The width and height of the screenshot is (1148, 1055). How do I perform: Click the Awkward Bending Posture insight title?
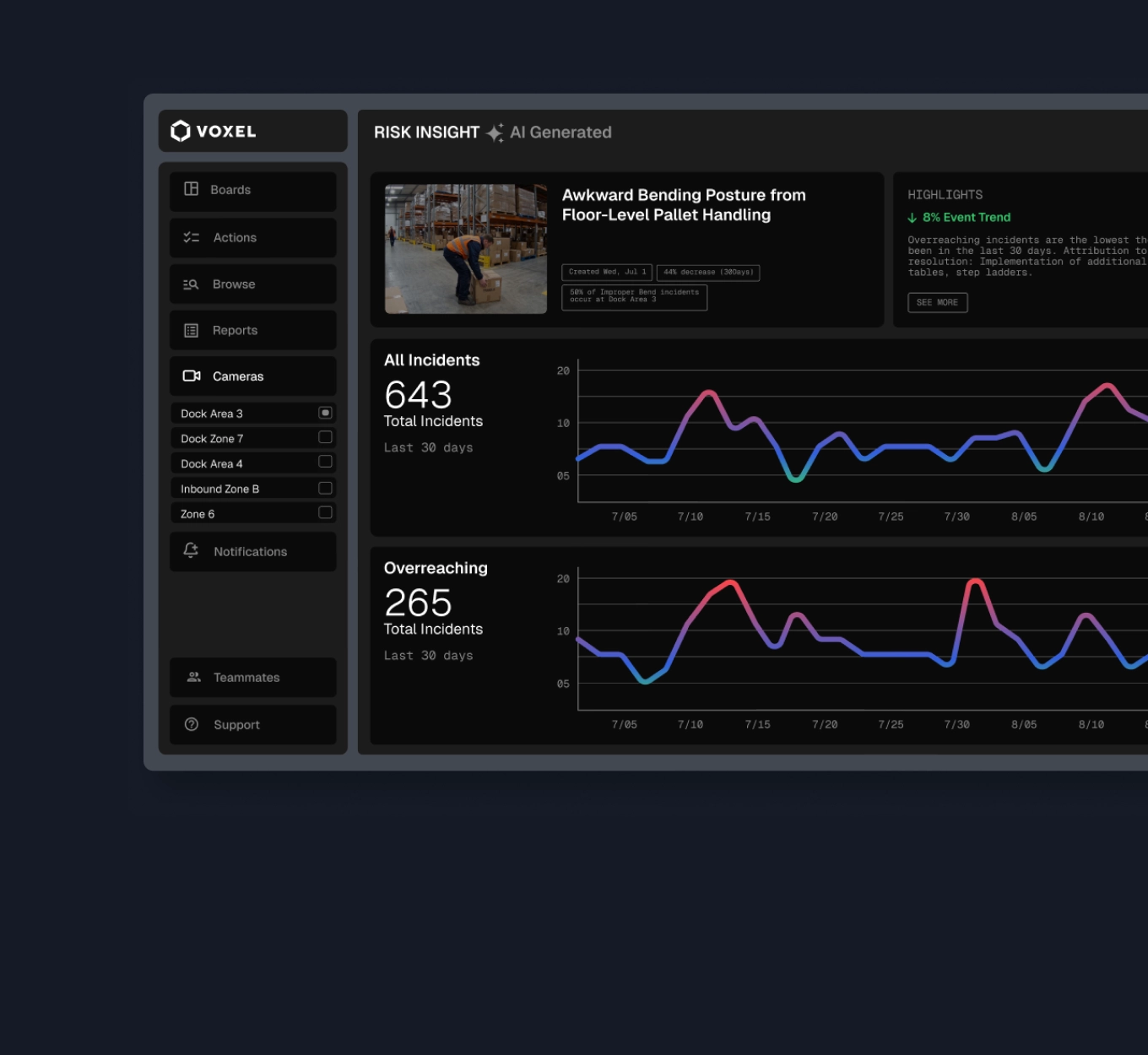click(x=684, y=205)
